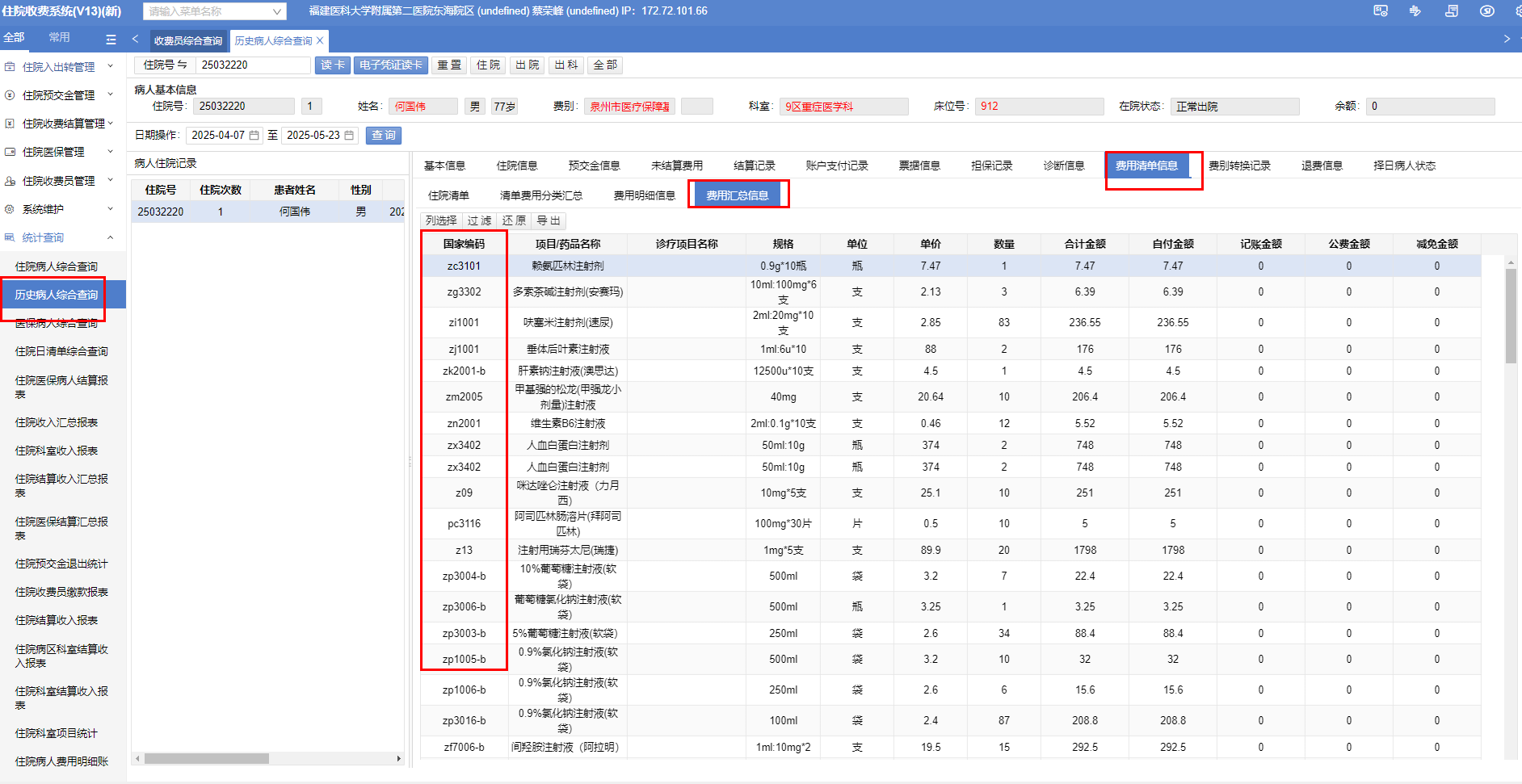Focus the 住院号 search input with 25032220
This screenshot has height=784, width=1522.
253,65
